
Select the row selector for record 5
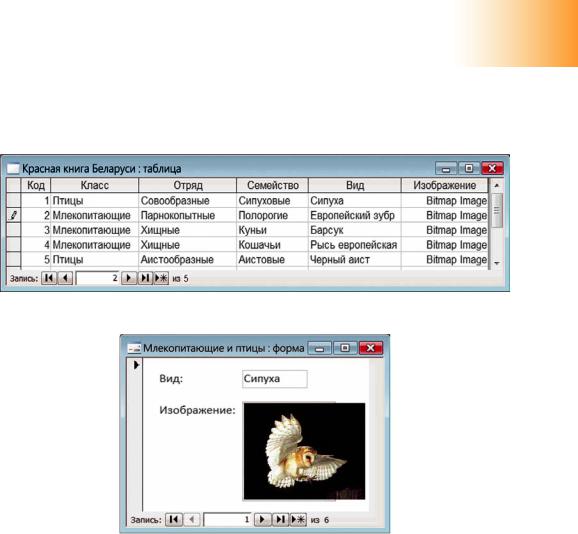[x=14, y=259]
